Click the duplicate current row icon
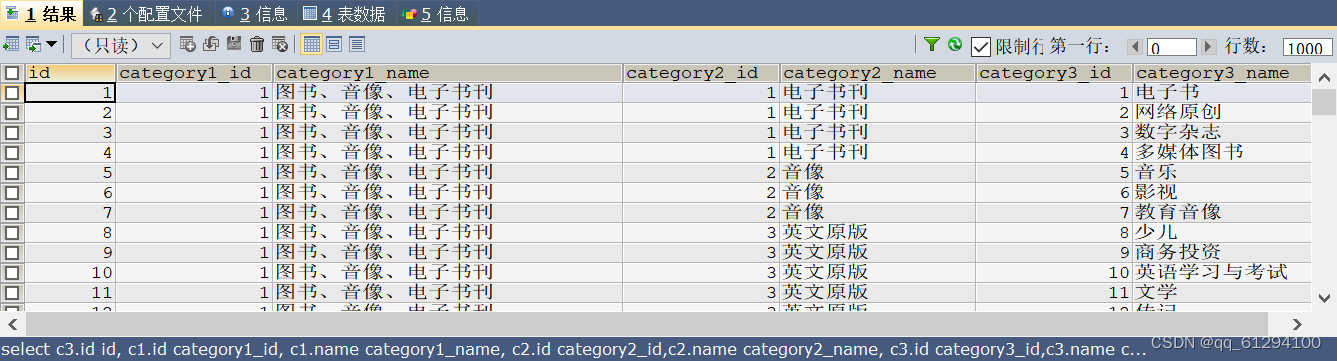This screenshot has width=1337, height=361. (210, 44)
